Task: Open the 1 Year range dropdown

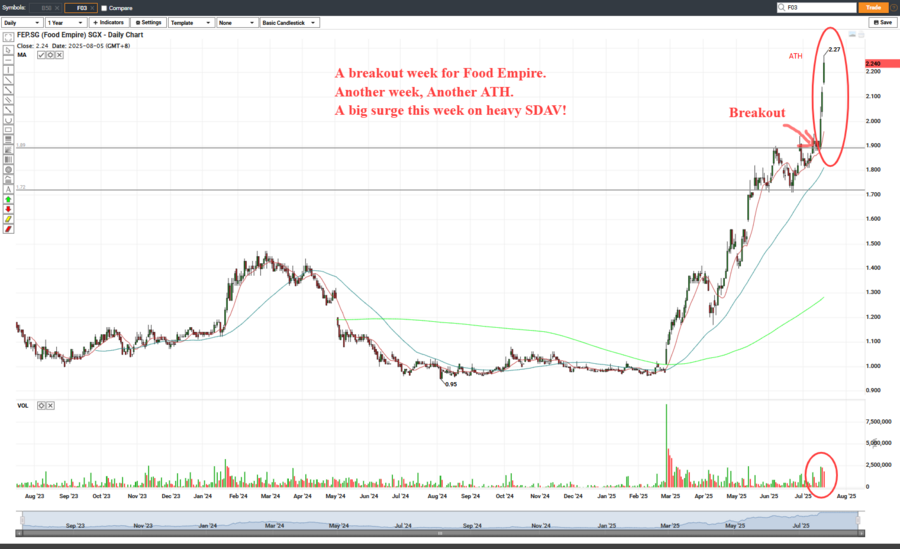Action: pos(66,23)
